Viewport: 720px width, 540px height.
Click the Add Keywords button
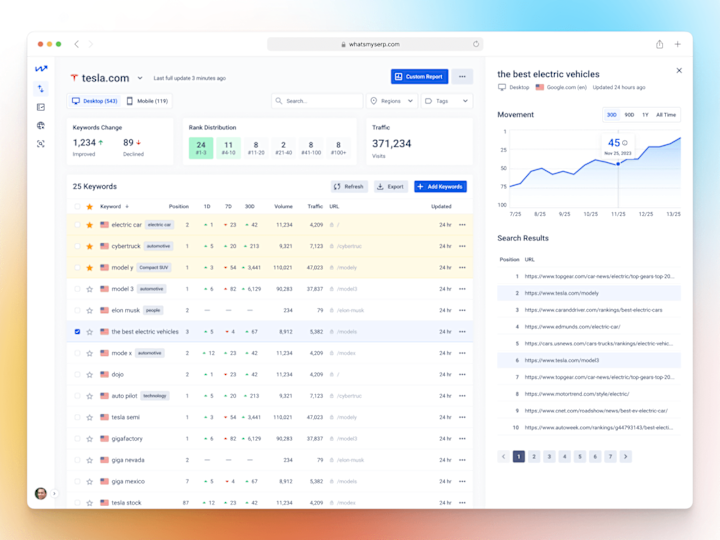click(440, 186)
